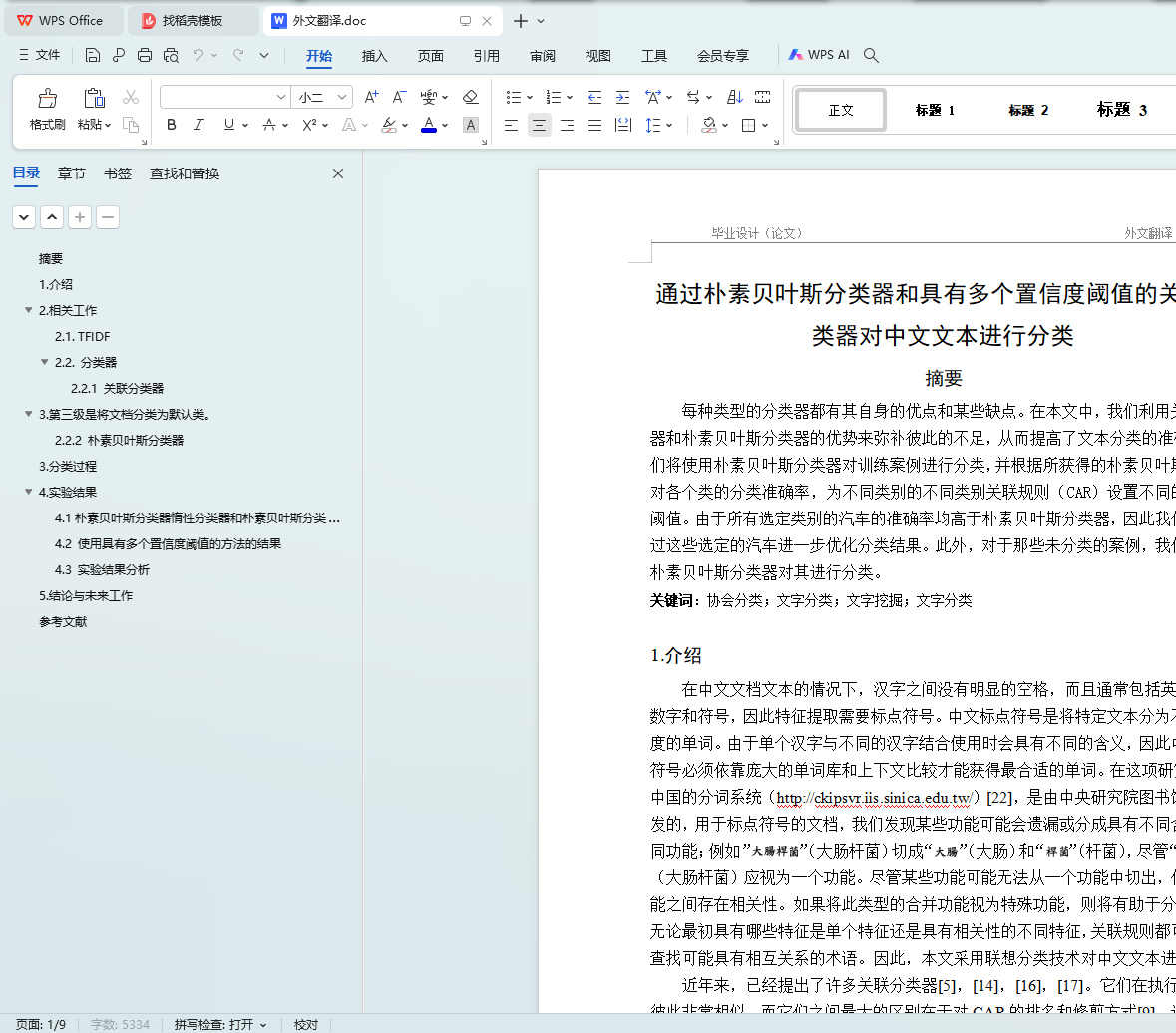Viewport: 1176px width, 1033px height.
Task: Click the font color red A swatch
Action: (428, 125)
